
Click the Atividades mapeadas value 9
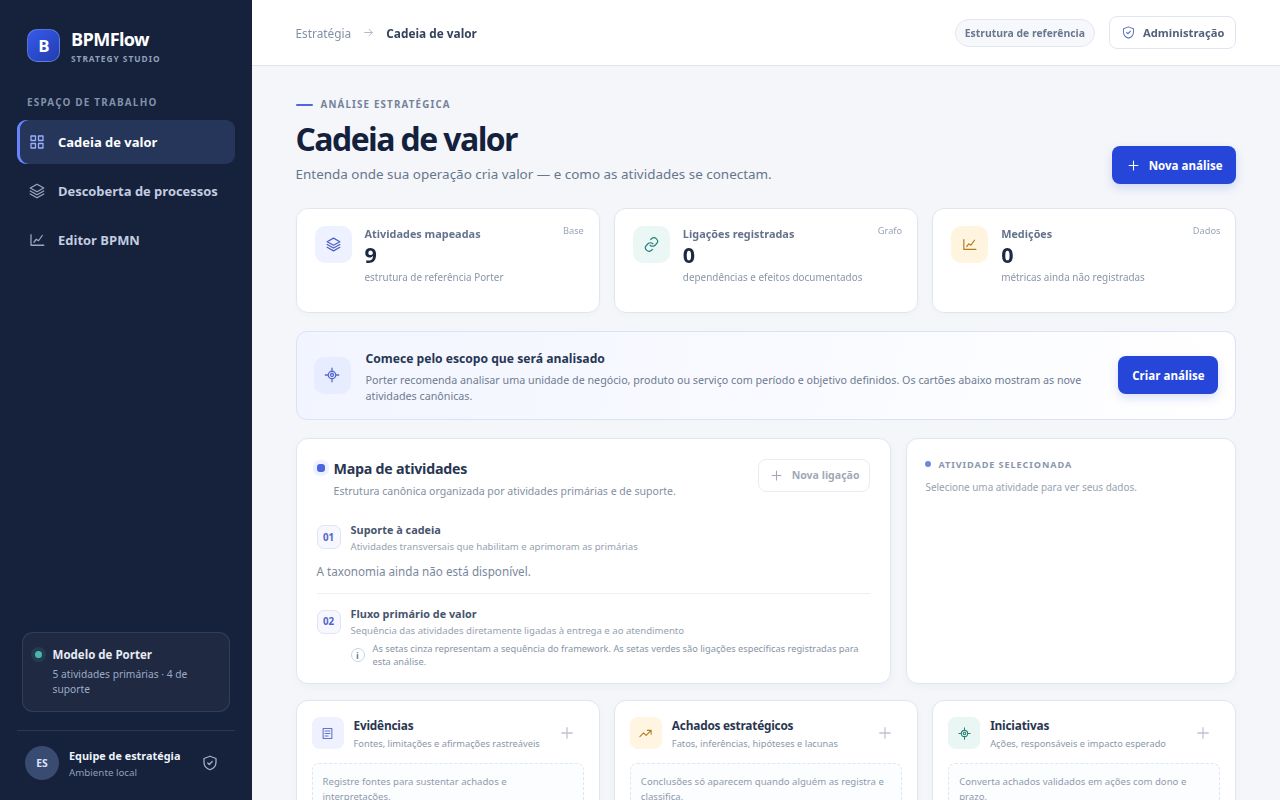click(x=371, y=255)
